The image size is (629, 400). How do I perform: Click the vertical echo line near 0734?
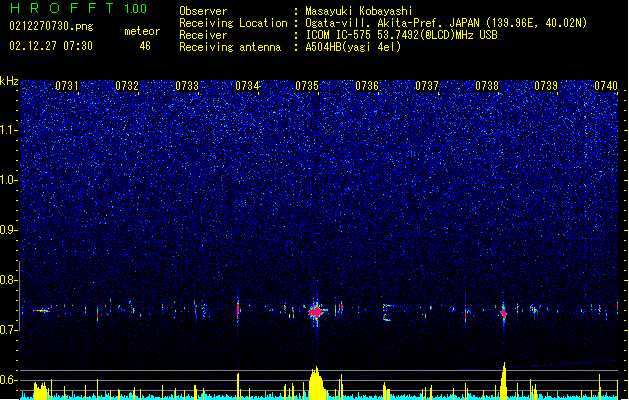coord(238,310)
